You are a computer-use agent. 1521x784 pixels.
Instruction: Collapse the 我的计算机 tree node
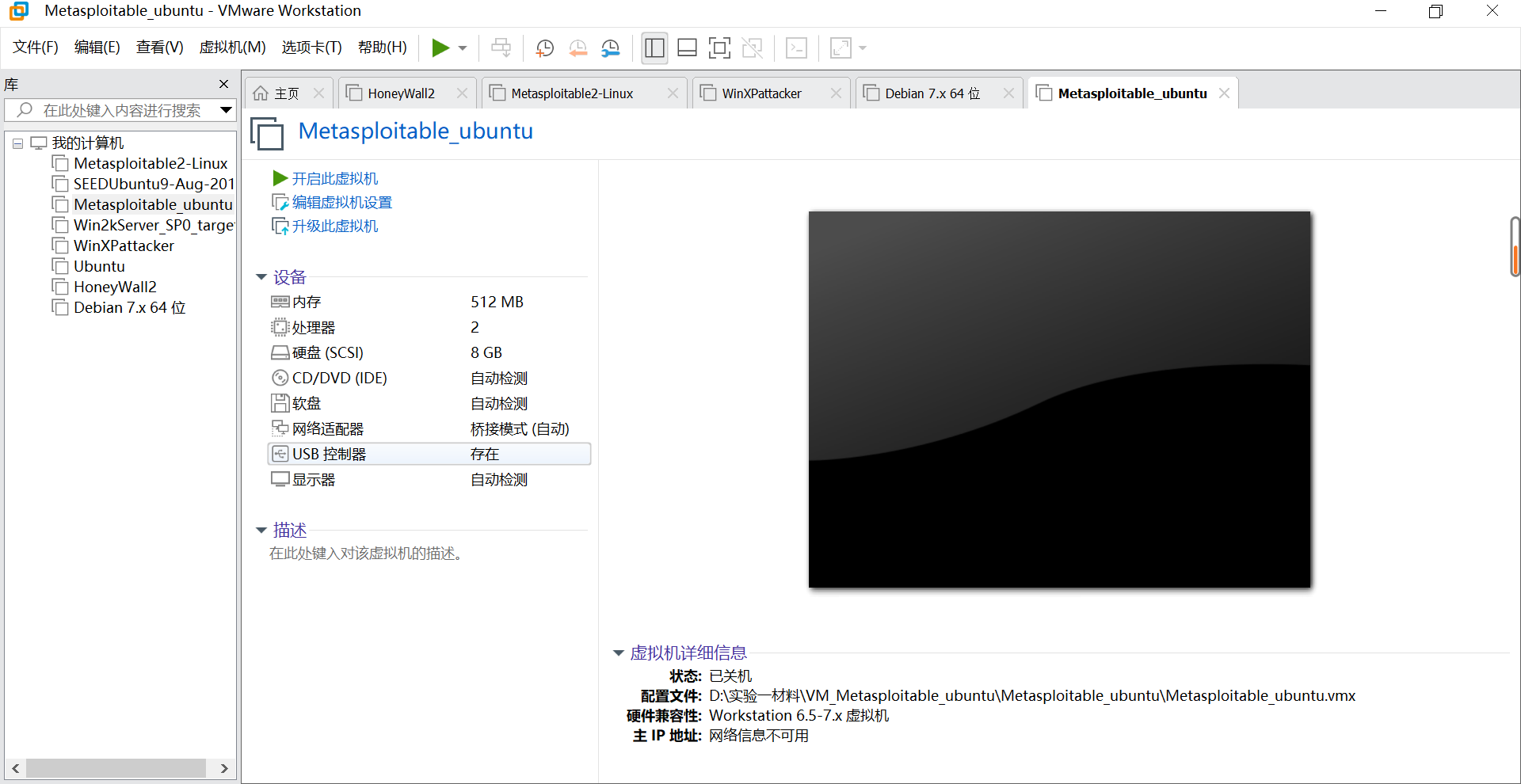pos(17,143)
